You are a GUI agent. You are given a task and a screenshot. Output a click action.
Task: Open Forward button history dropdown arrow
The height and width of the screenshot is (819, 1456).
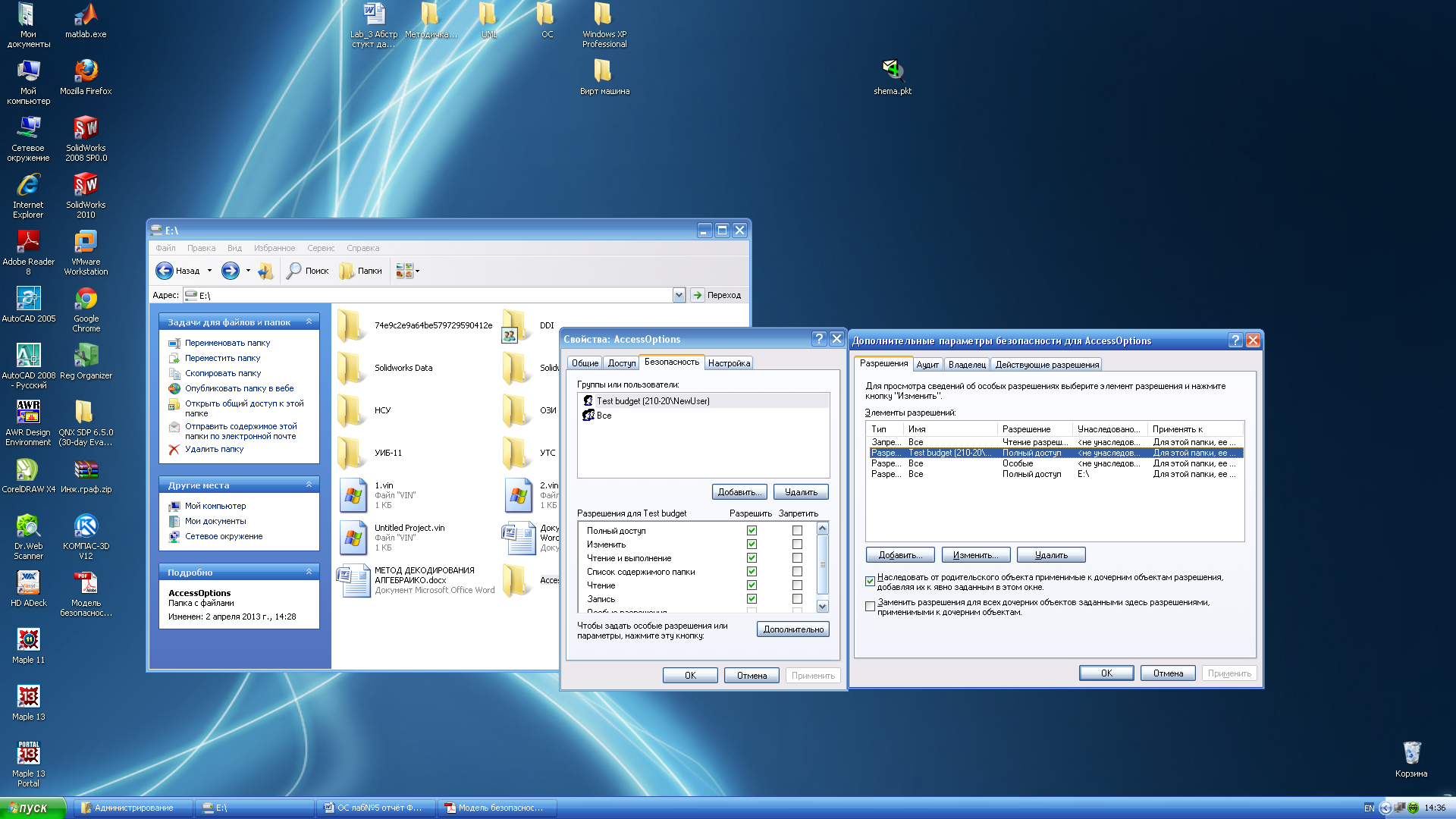click(248, 271)
